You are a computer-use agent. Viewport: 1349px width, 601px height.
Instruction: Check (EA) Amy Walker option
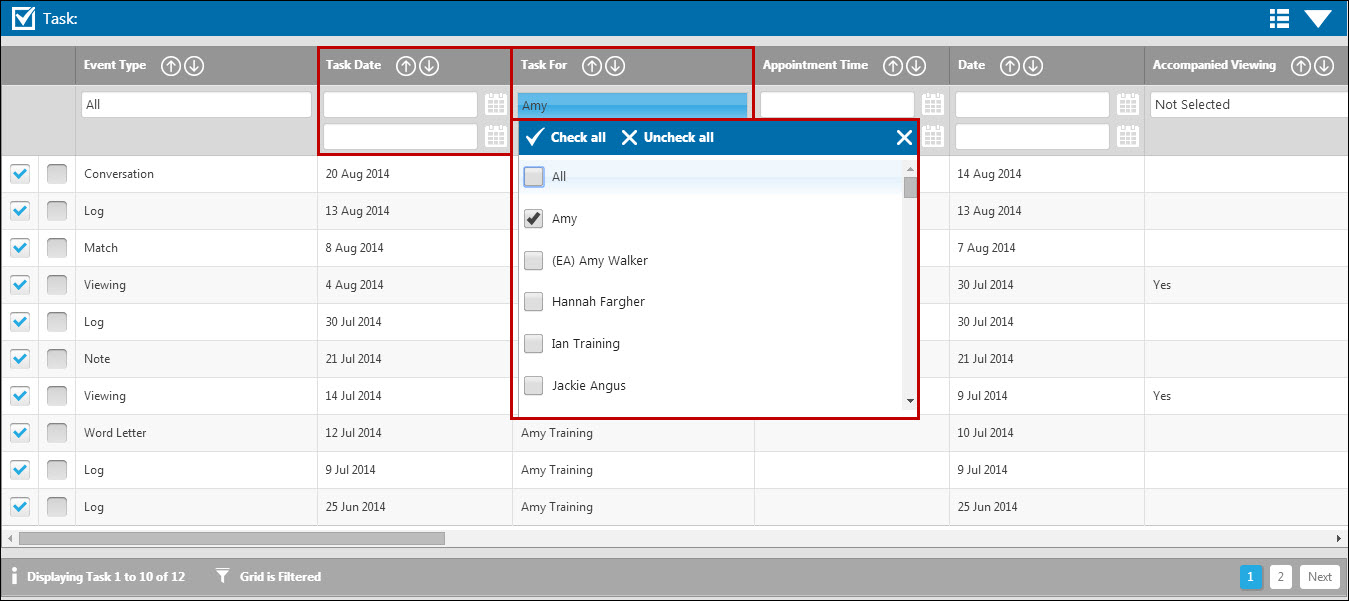pyautogui.click(x=534, y=260)
